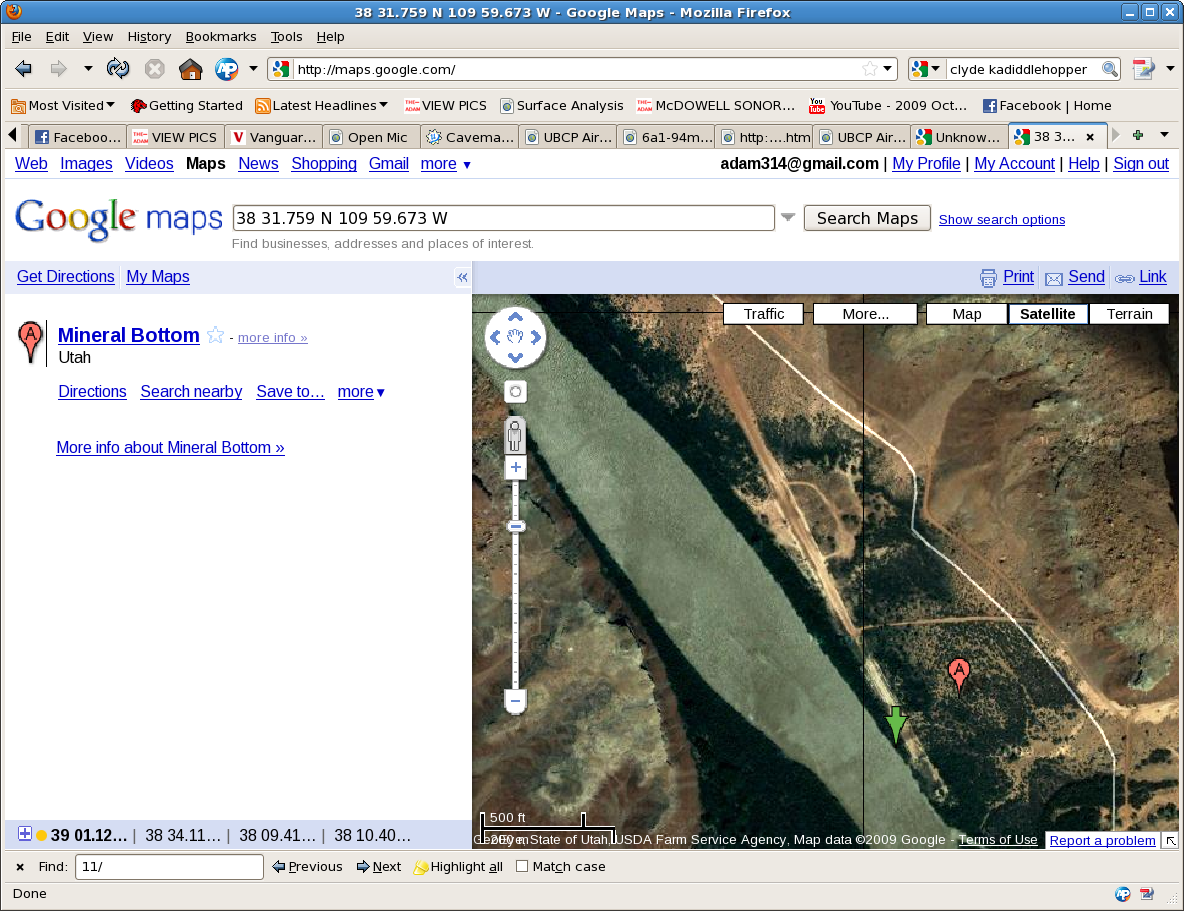Toggle the Traffic layer on the map
The height and width of the screenshot is (911, 1184).
click(x=764, y=314)
